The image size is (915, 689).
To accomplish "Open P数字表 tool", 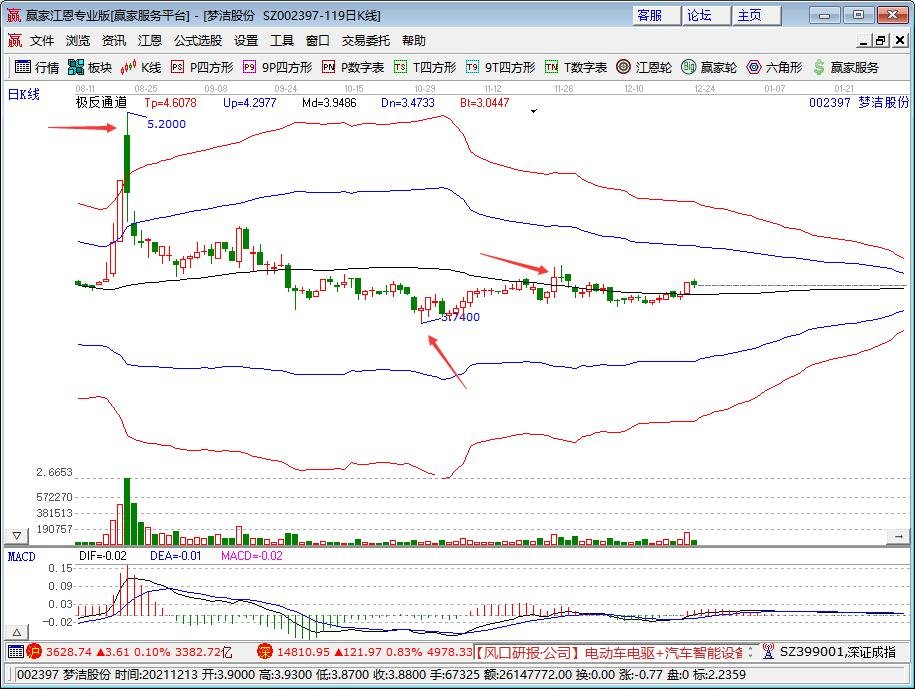I will point(353,68).
